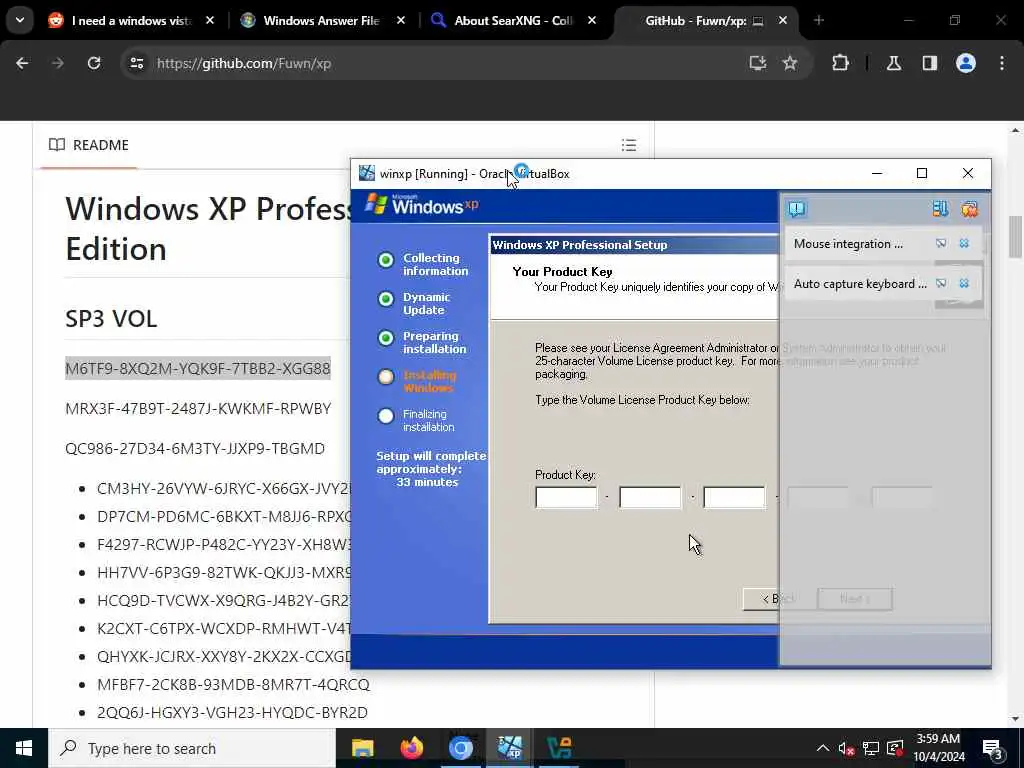
Task: Click the 'Auto capture keyboard ...' notification text
Action: (x=860, y=283)
